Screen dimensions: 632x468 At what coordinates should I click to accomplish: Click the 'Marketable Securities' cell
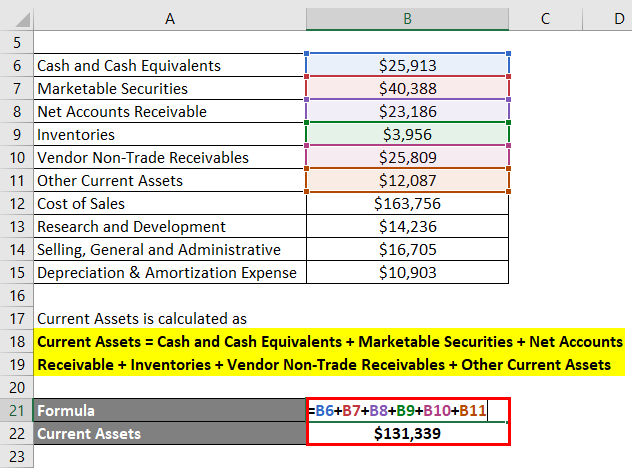click(170, 88)
